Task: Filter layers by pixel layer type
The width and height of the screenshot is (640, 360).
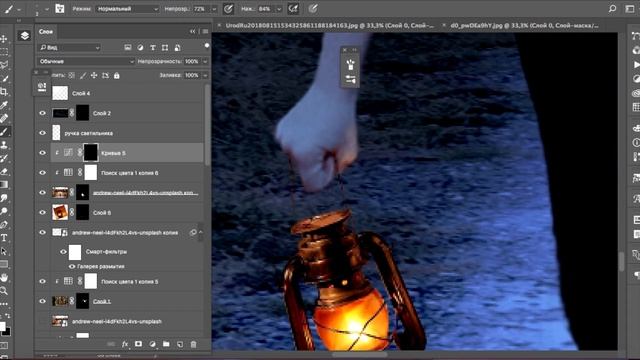Action: coord(128,48)
